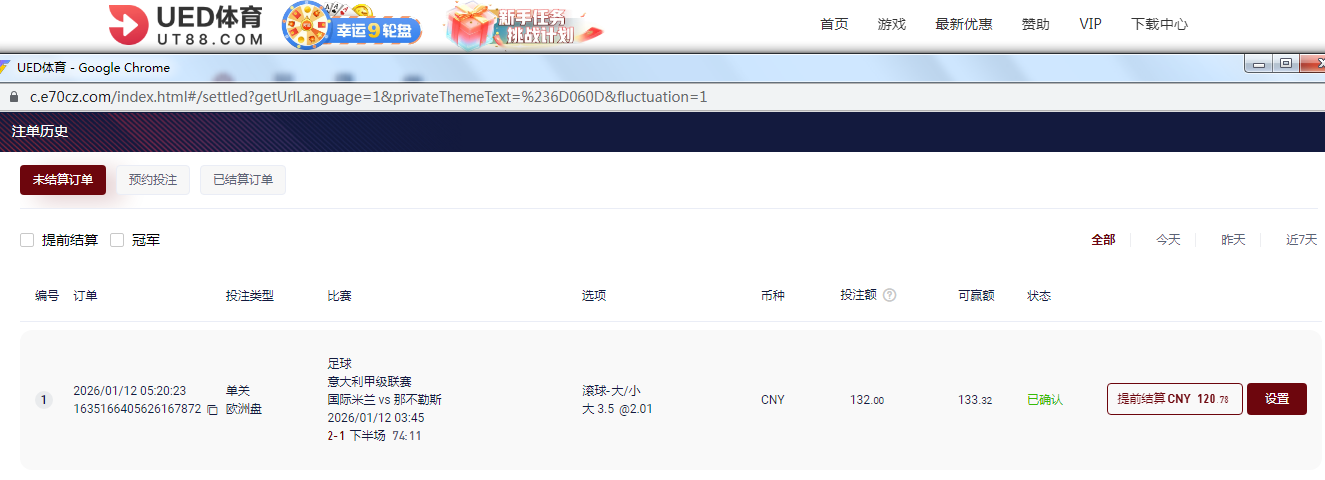Copy the order number with copy icon
This screenshot has width=1325, height=480.
211,410
